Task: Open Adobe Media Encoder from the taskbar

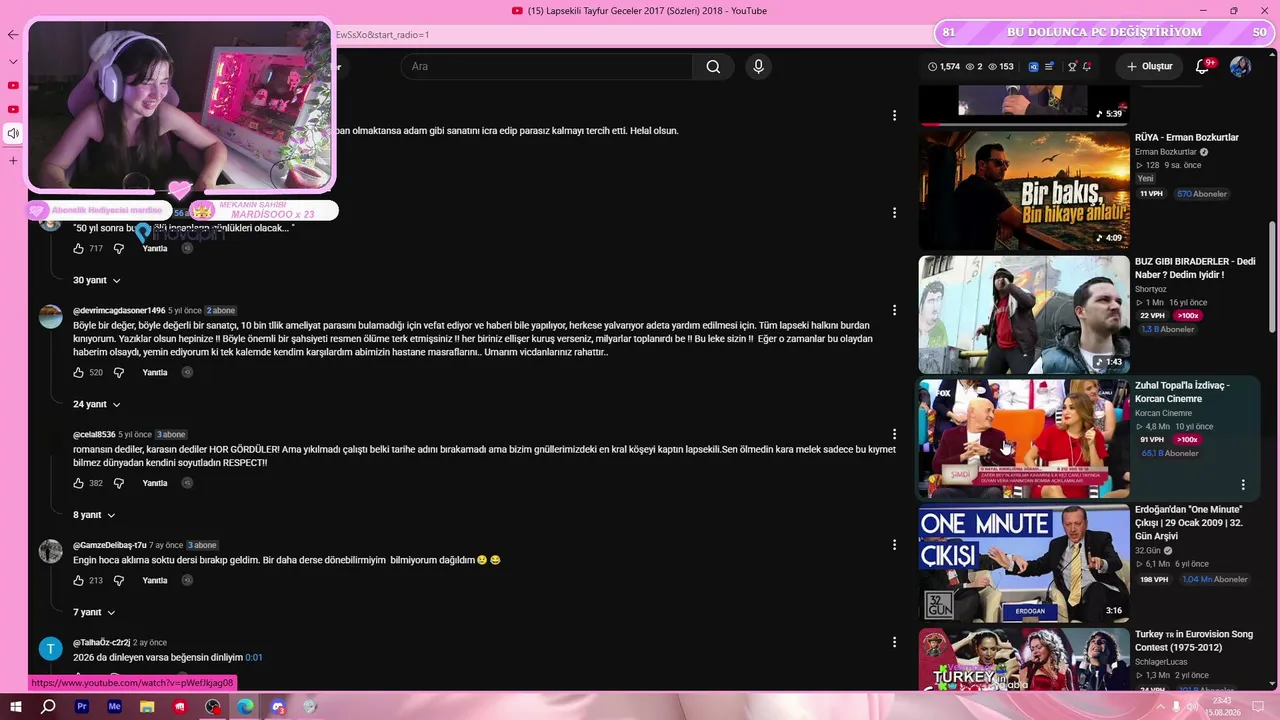Action: (x=115, y=707)
